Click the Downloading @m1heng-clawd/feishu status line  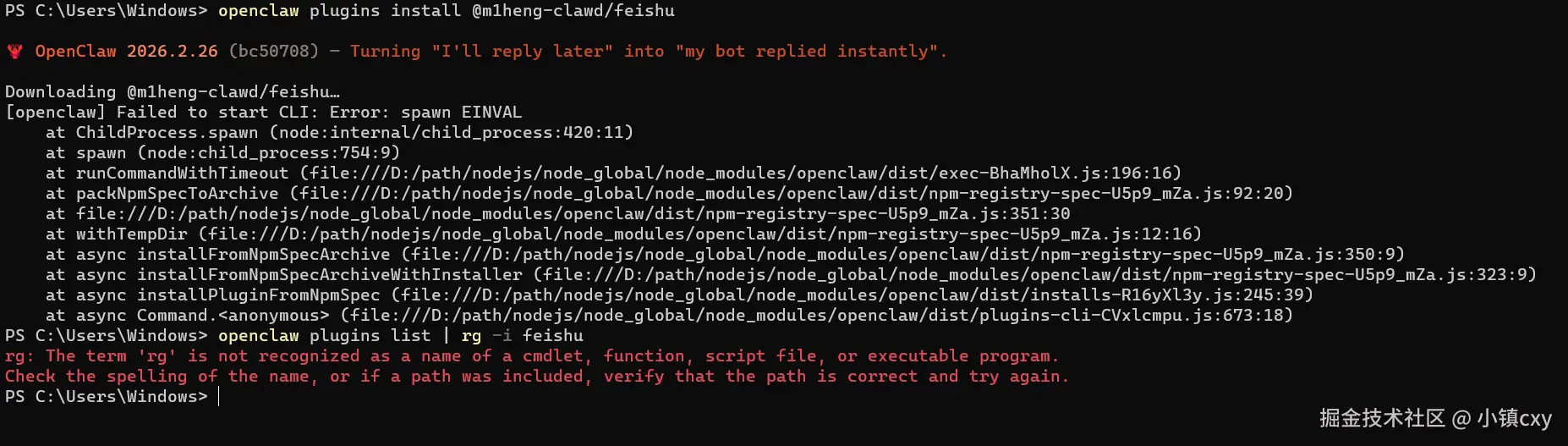coord(173,91)
